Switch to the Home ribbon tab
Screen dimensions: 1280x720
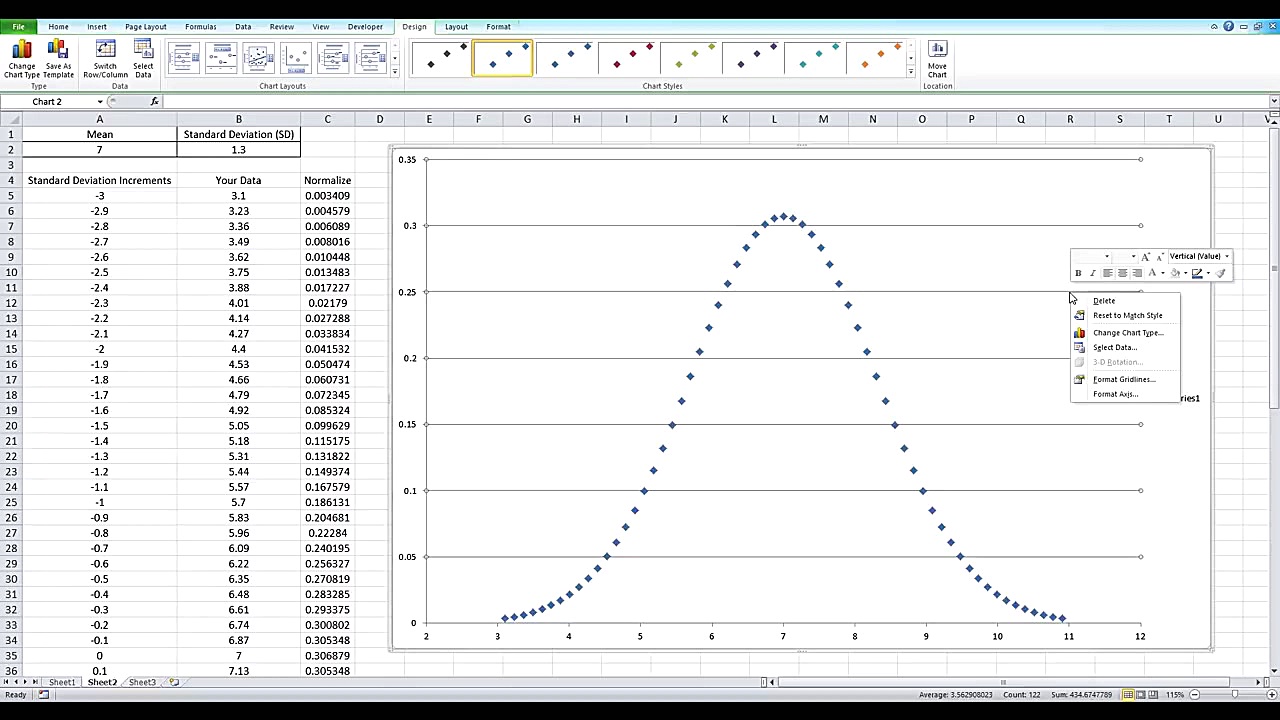pos(58,27)
